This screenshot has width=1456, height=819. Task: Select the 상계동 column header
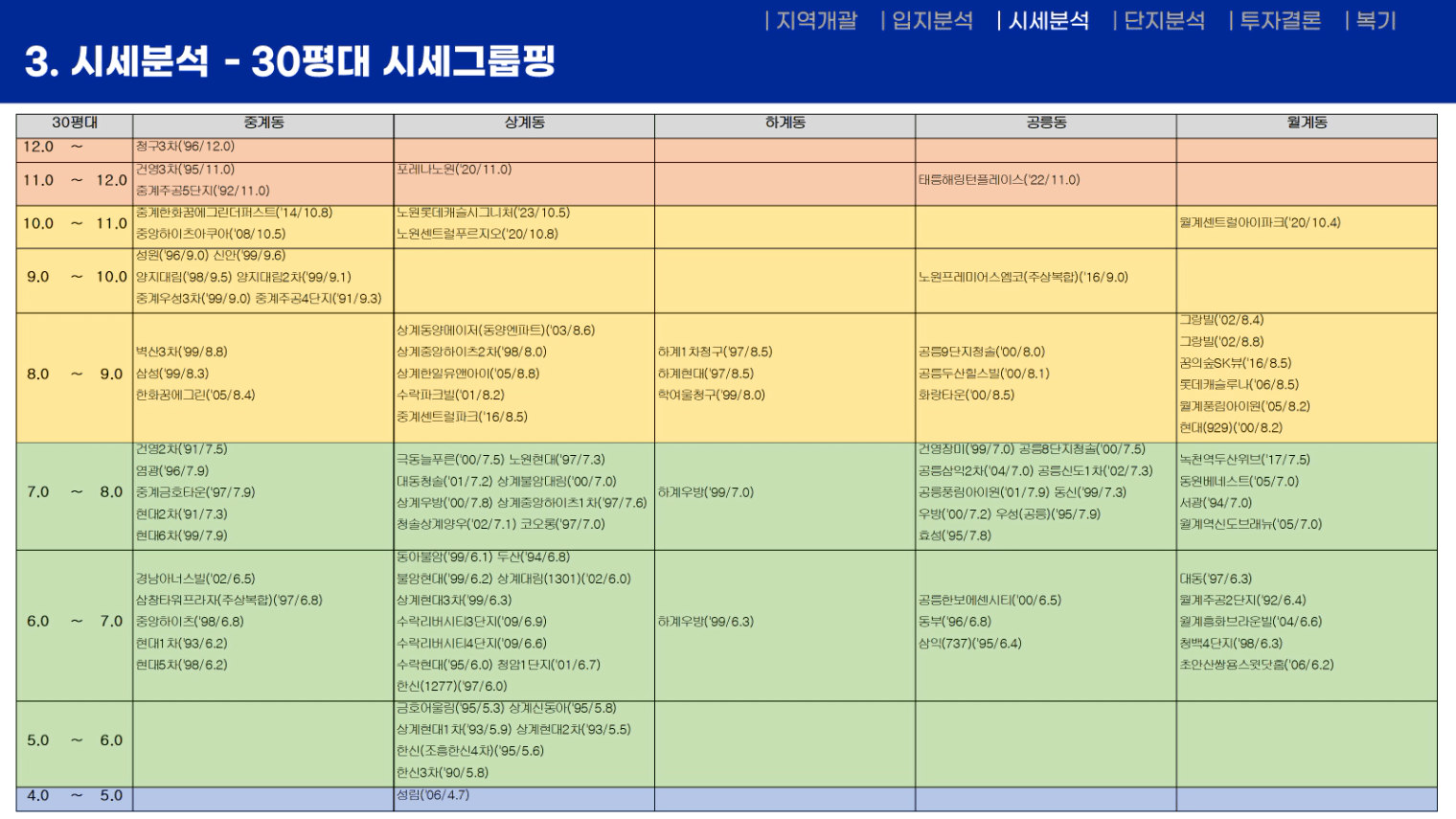[x=524, y=124]
